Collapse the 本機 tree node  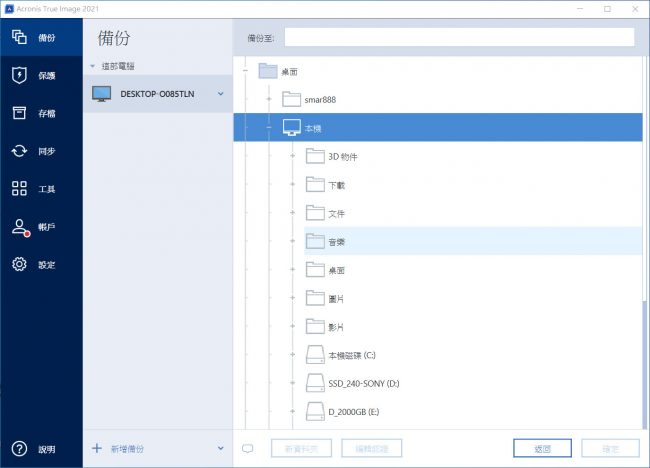(269, 128)
